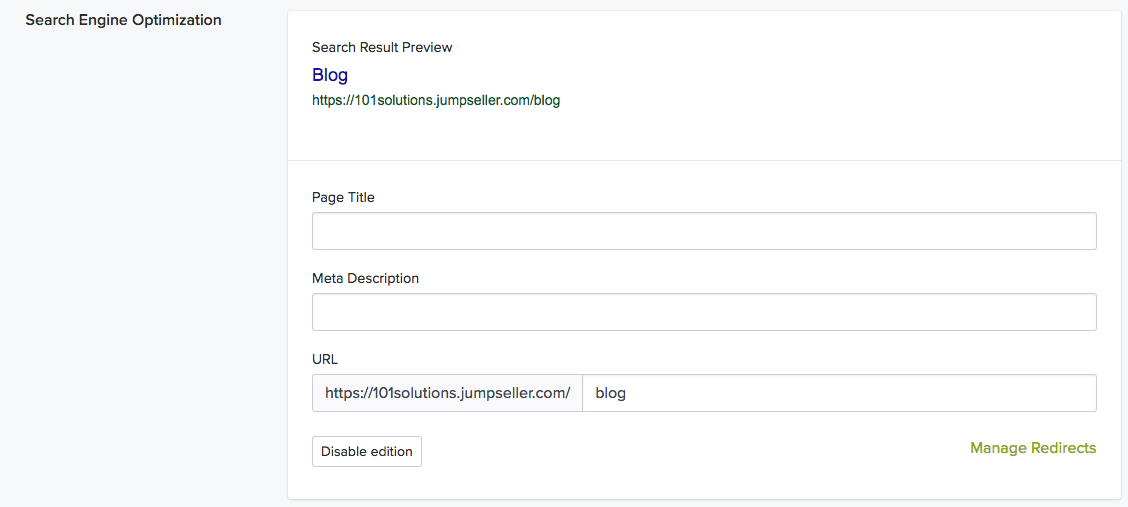Select the word 'blog' in the URL field
1128x507 pixels.
tap(610, 393)
